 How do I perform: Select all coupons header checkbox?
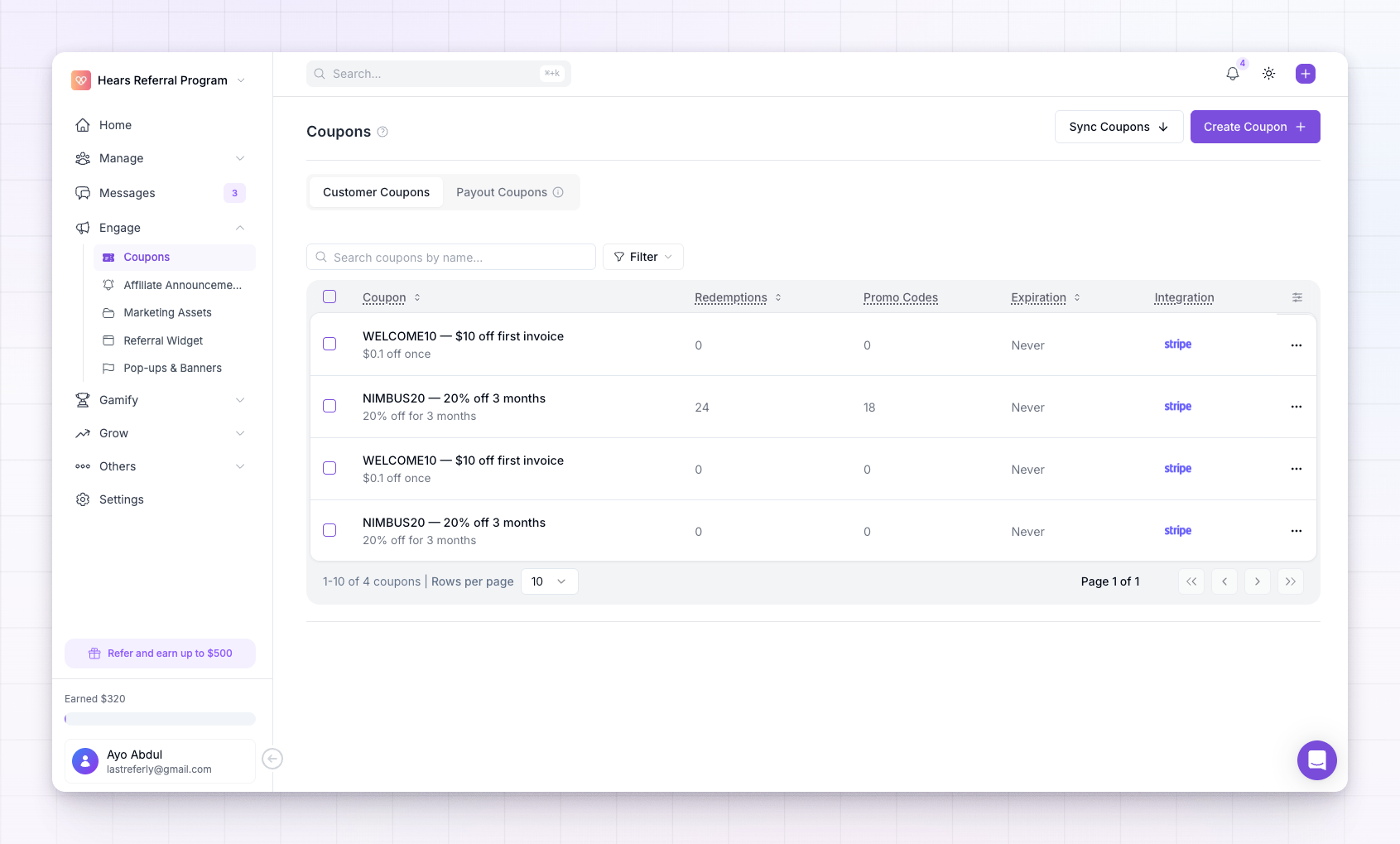click(330, 297)
